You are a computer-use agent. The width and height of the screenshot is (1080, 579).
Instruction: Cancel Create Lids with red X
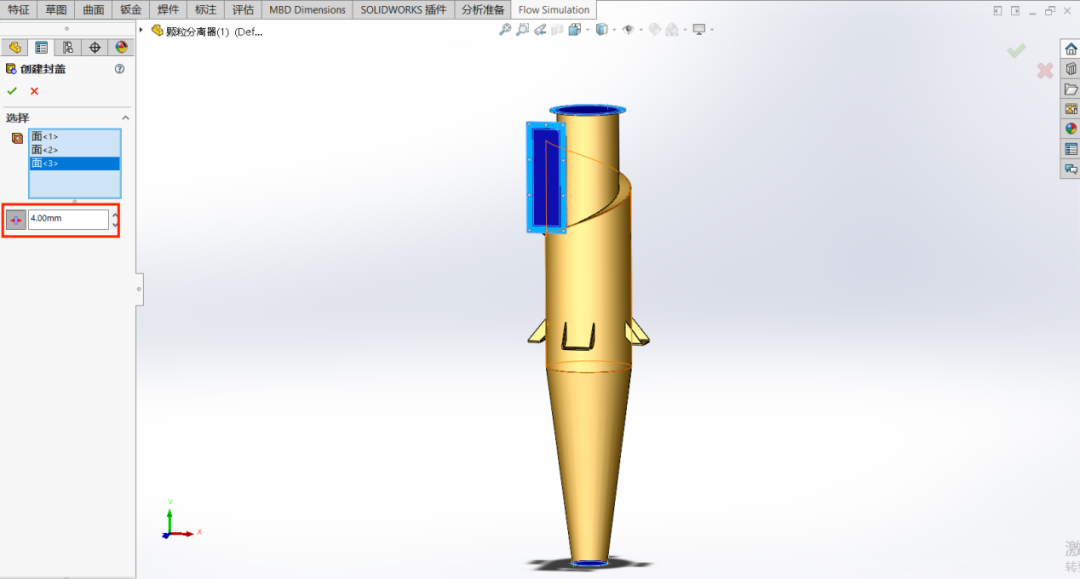click(34, 91)
